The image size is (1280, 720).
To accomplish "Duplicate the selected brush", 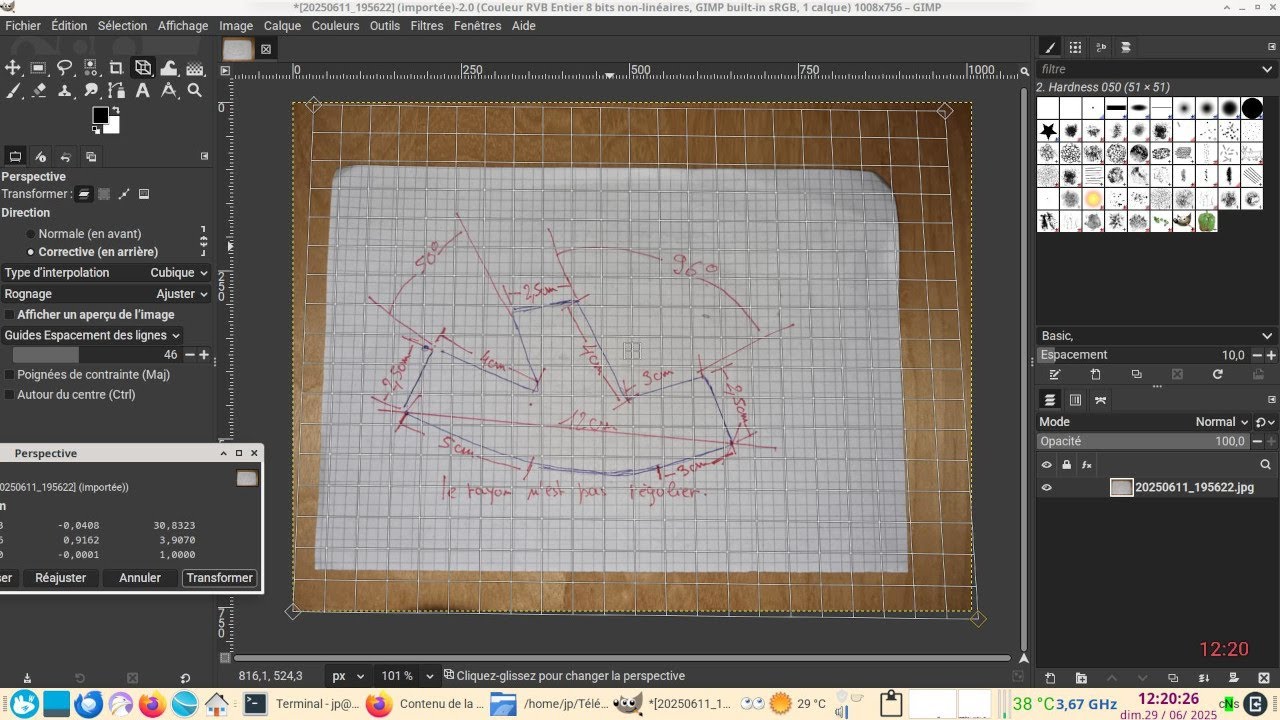I will point(1136,374).
